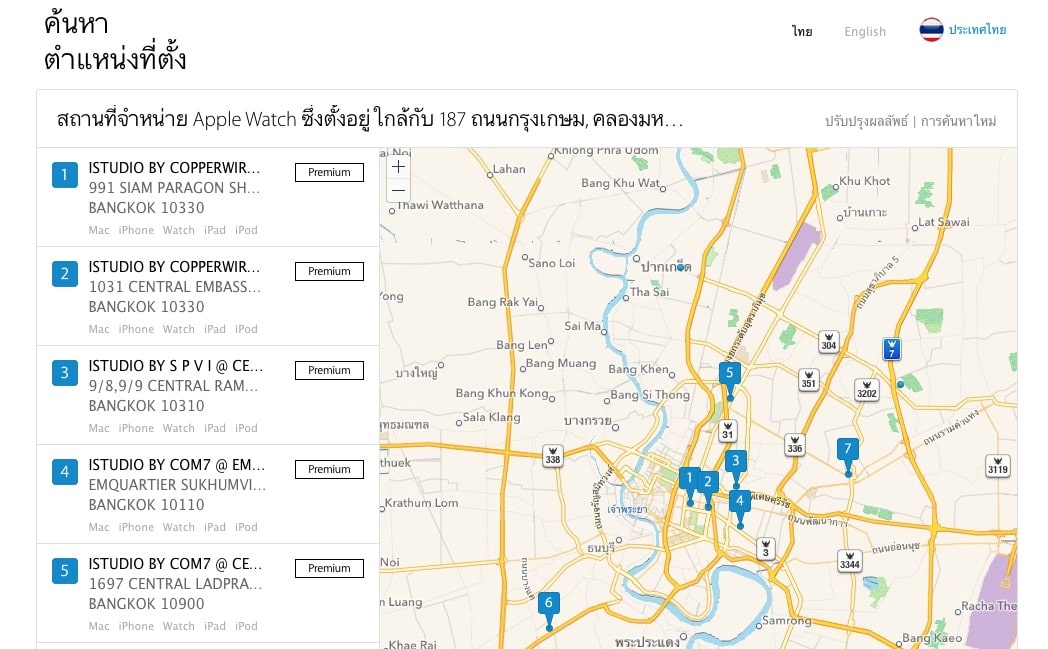Click iPhone tag in Central Rama listing
Image resolution: width=1048 pixels, height=649 pixels.
click(x=136, y=428)
